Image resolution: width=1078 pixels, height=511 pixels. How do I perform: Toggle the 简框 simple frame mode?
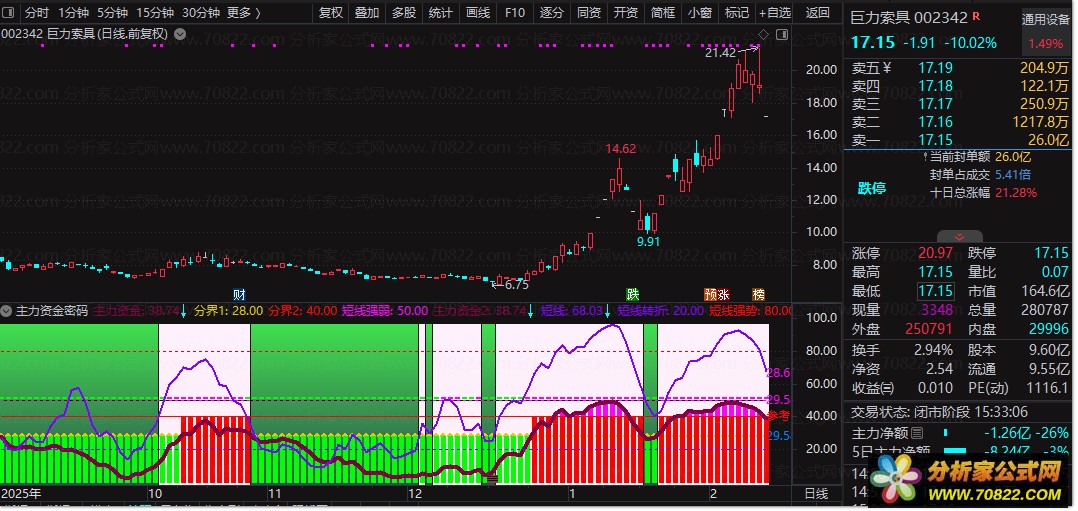coord(663,12)
